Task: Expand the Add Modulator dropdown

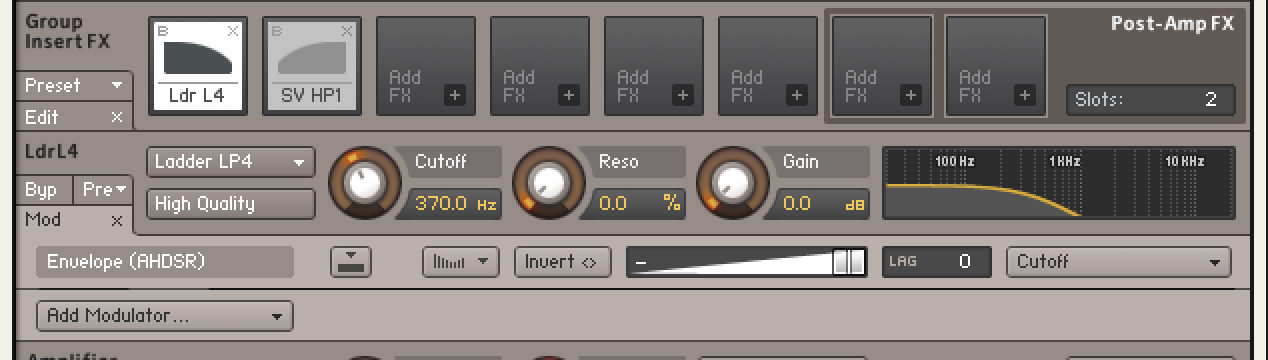Action: click(165, 316)
